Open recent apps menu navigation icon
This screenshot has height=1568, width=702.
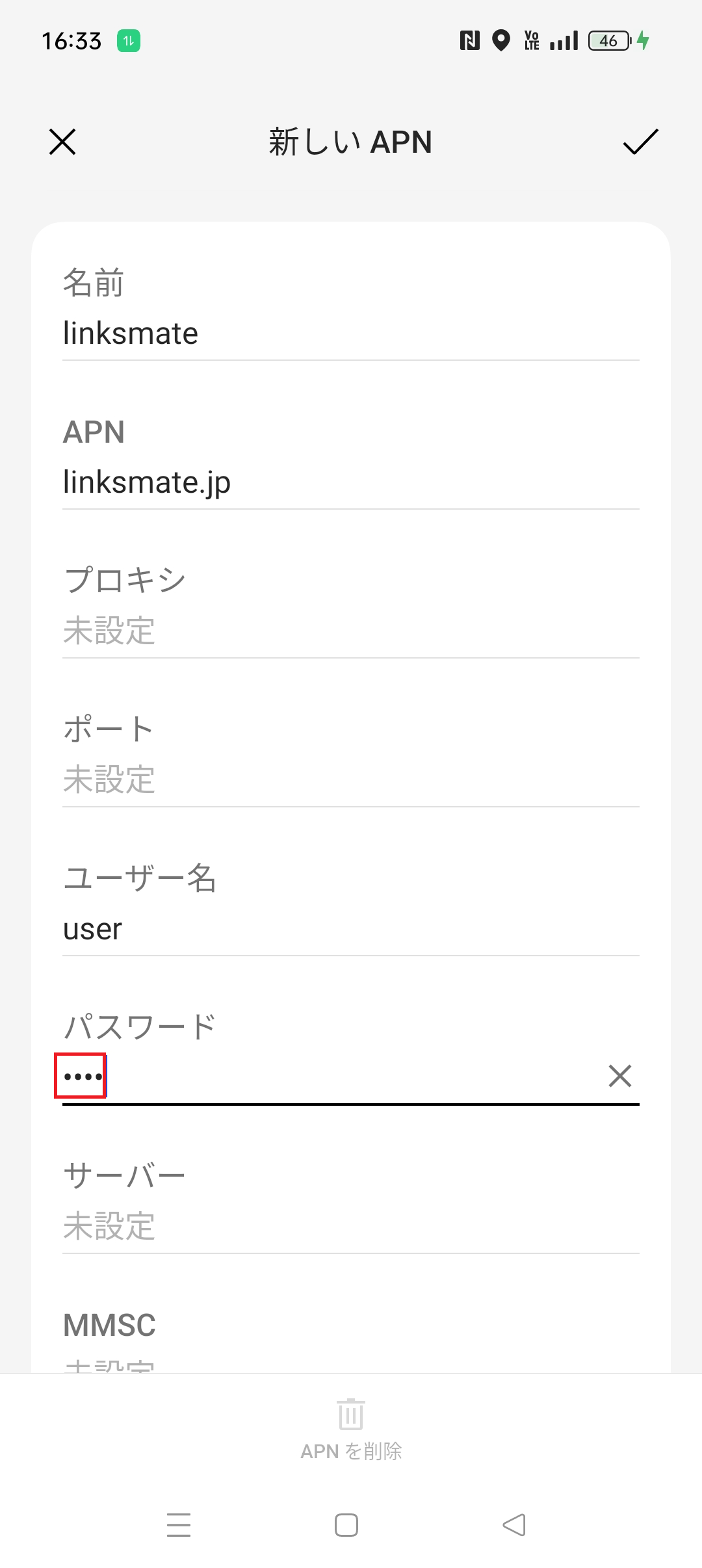point(179,1525)
